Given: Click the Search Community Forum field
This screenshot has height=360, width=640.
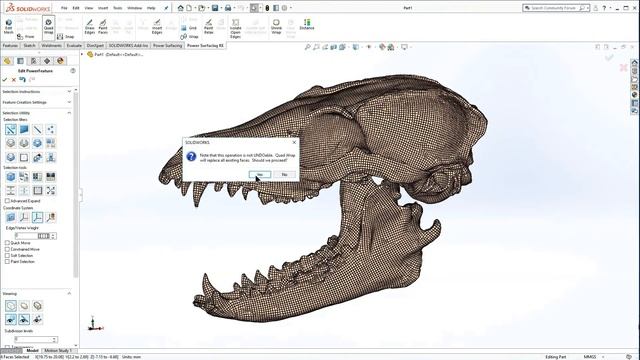Looking at the screenshot, I should tap(556, 8).
